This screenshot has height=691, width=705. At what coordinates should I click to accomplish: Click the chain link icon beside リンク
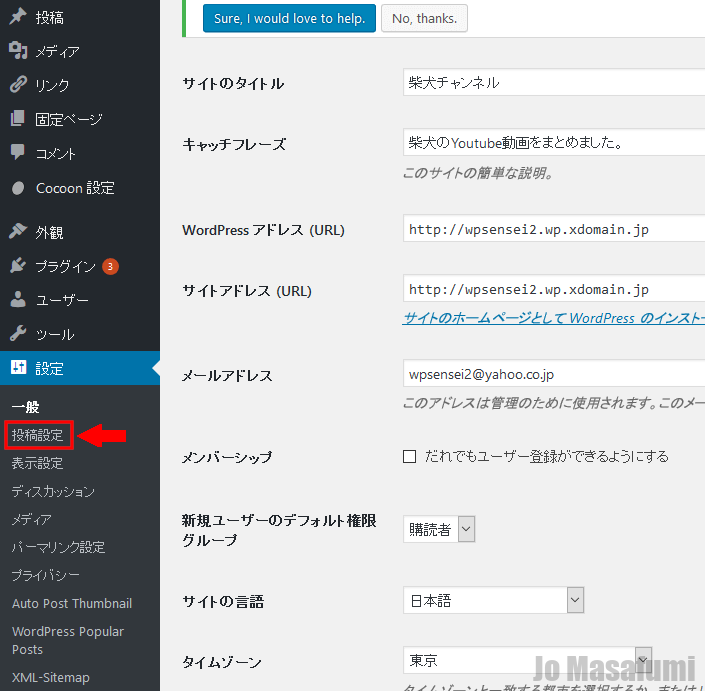pyautogui.click(x=18, y=85)
